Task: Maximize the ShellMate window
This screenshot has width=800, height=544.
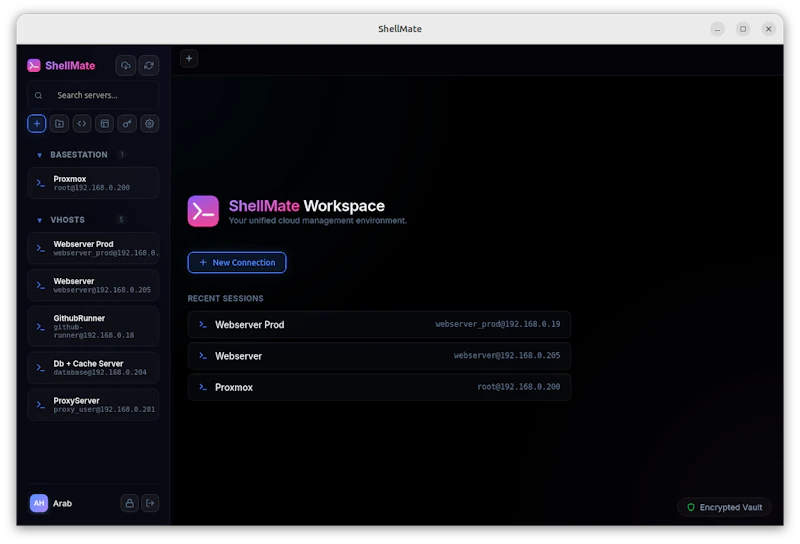Action: tap(743, 29)
